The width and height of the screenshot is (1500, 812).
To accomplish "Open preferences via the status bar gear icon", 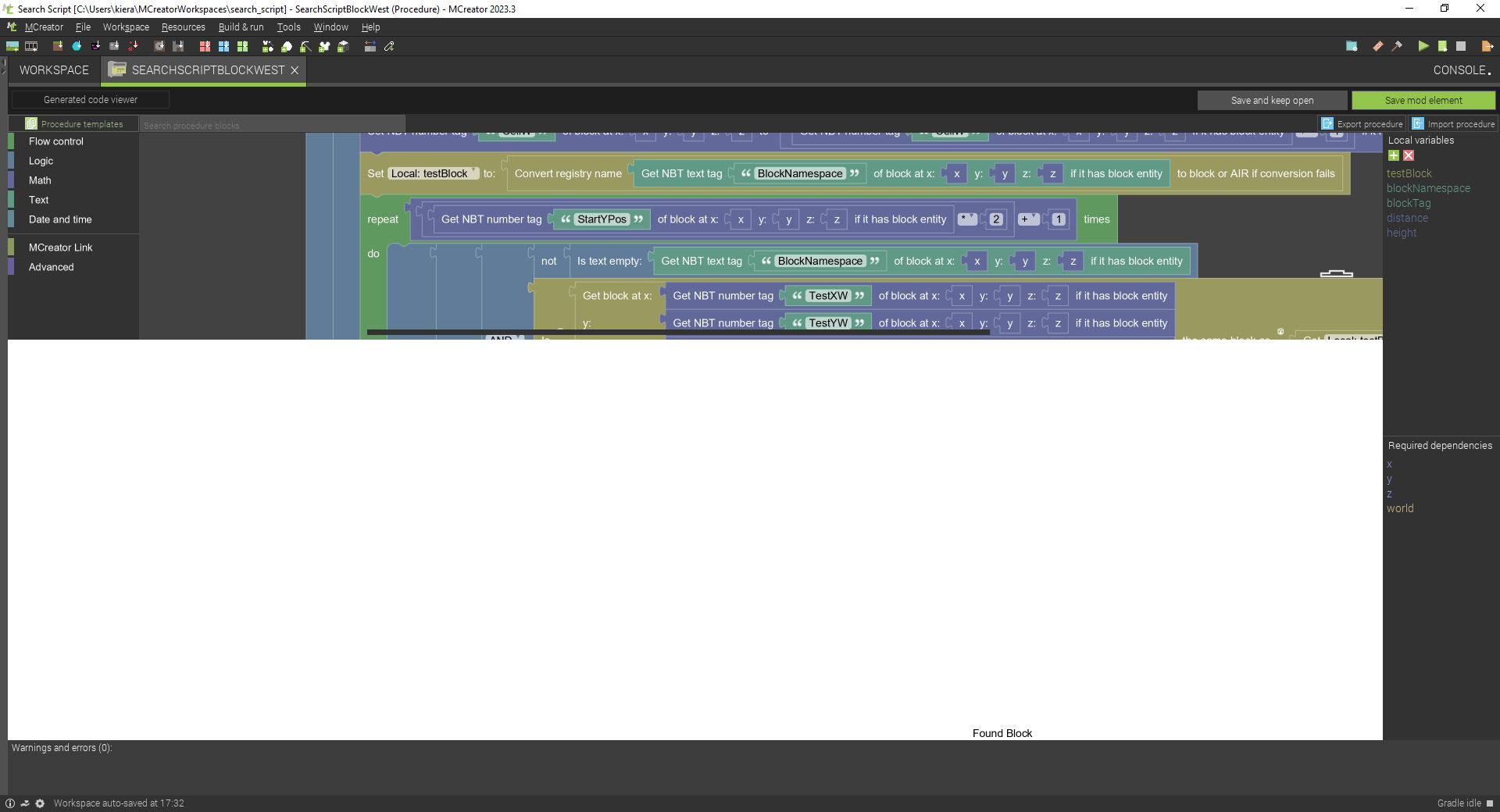I will pos(40,803).
